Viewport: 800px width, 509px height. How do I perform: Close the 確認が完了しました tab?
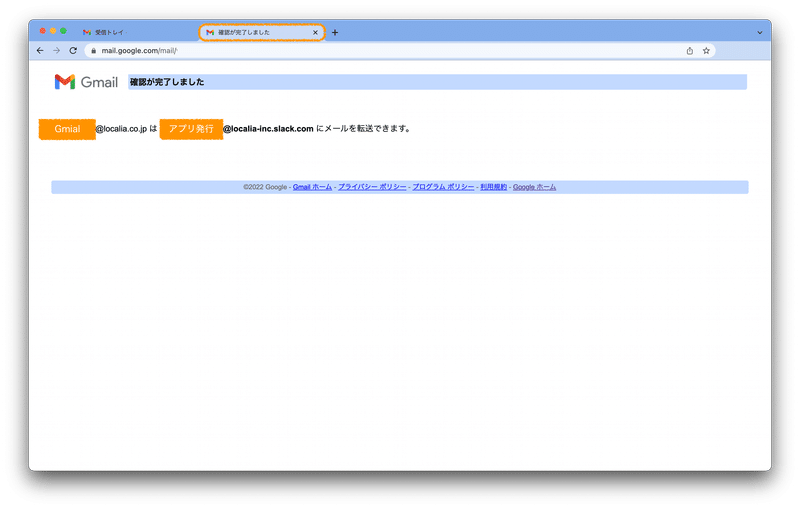(315, 32)
